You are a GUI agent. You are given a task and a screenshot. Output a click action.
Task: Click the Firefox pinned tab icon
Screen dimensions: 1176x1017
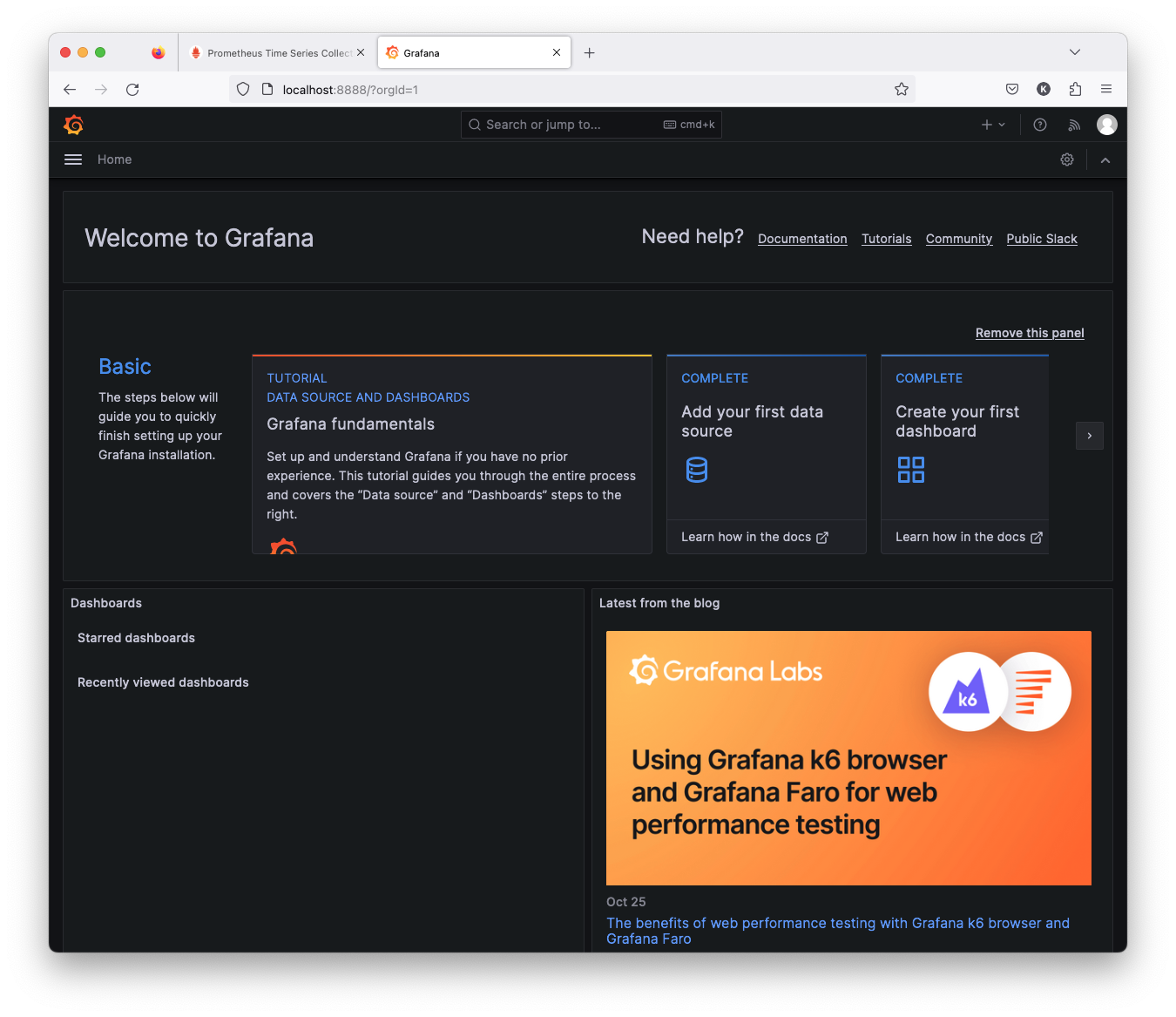click(158, 52)
